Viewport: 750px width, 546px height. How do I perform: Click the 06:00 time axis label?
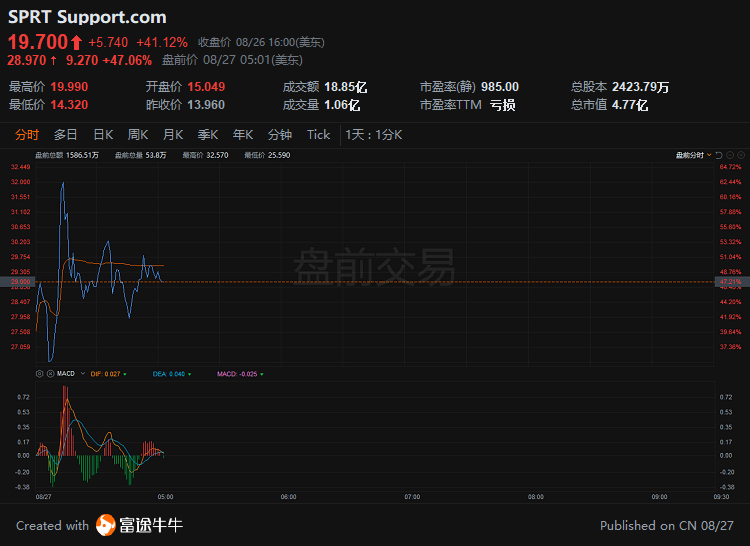point(288,497)
